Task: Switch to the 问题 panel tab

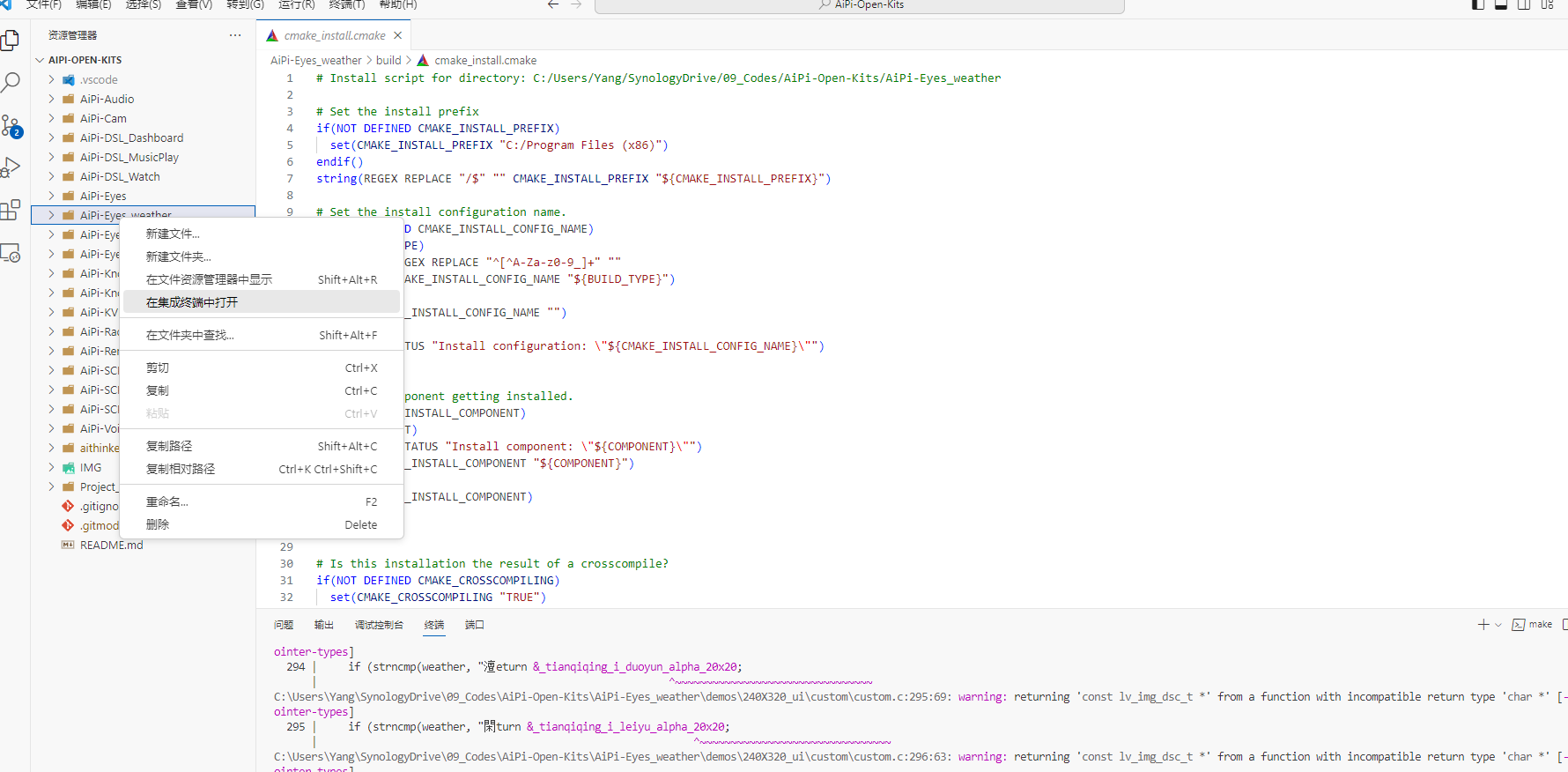Action: pos(284,625)
